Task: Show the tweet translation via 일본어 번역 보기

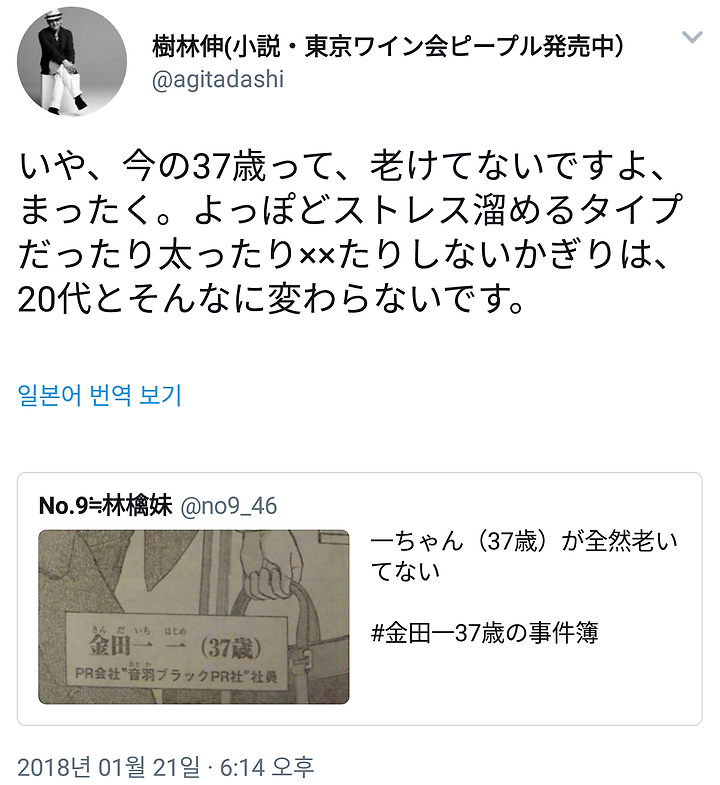Action: click(100, 395)
